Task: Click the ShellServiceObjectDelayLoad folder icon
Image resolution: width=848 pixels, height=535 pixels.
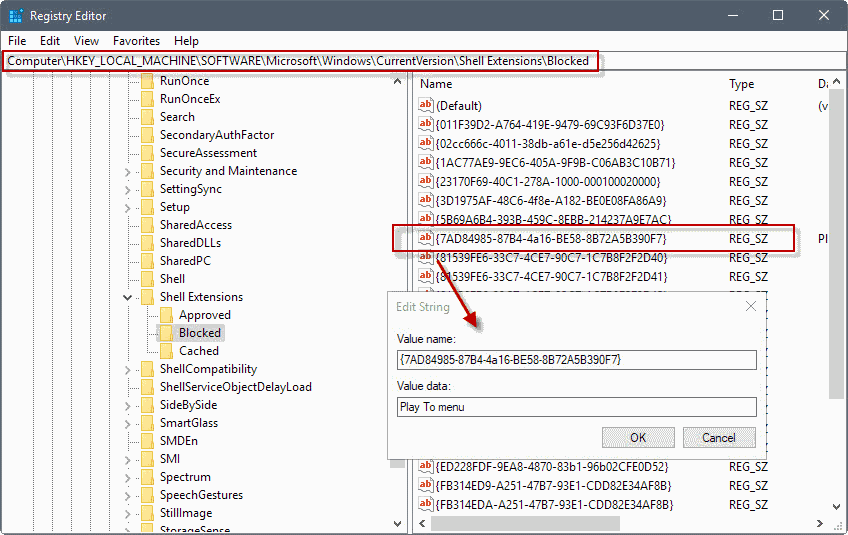Action: click(x=147, y=387)
